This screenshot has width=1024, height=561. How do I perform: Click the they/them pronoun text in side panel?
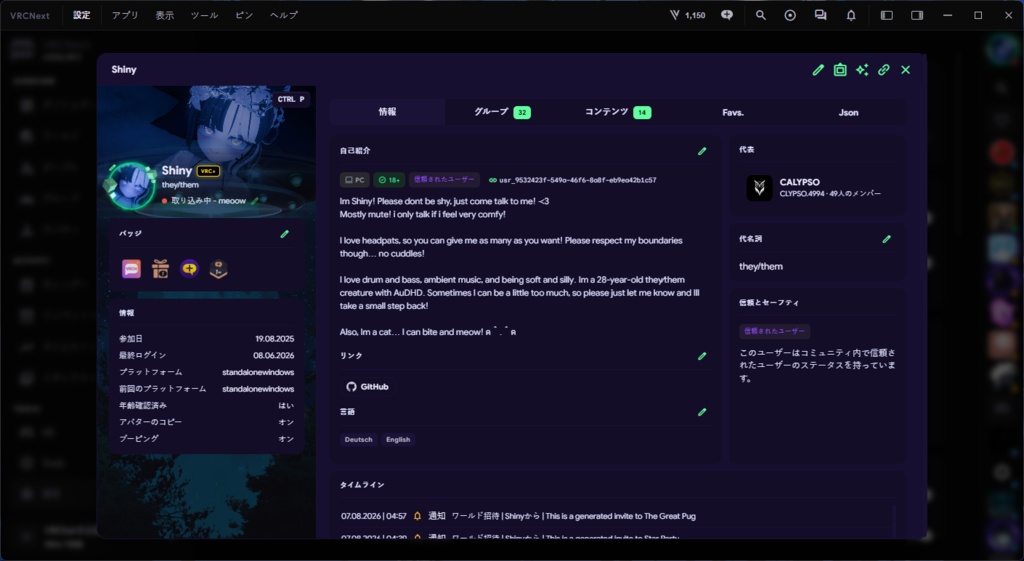(761, 266)
